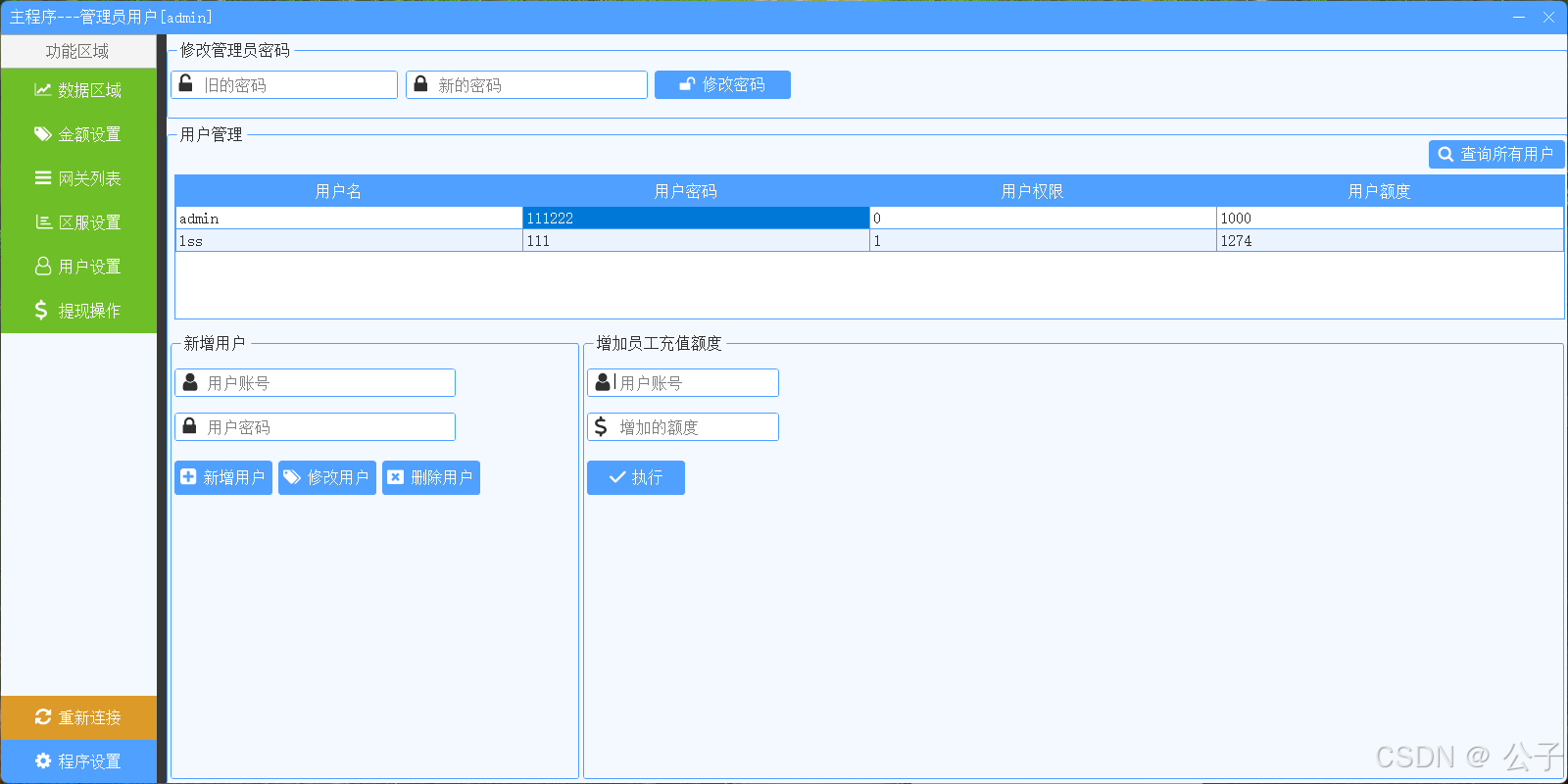Click the checkmark icon on 执行 button
The height and width of the screenshot is (784, 1568).
pos(617,477)
